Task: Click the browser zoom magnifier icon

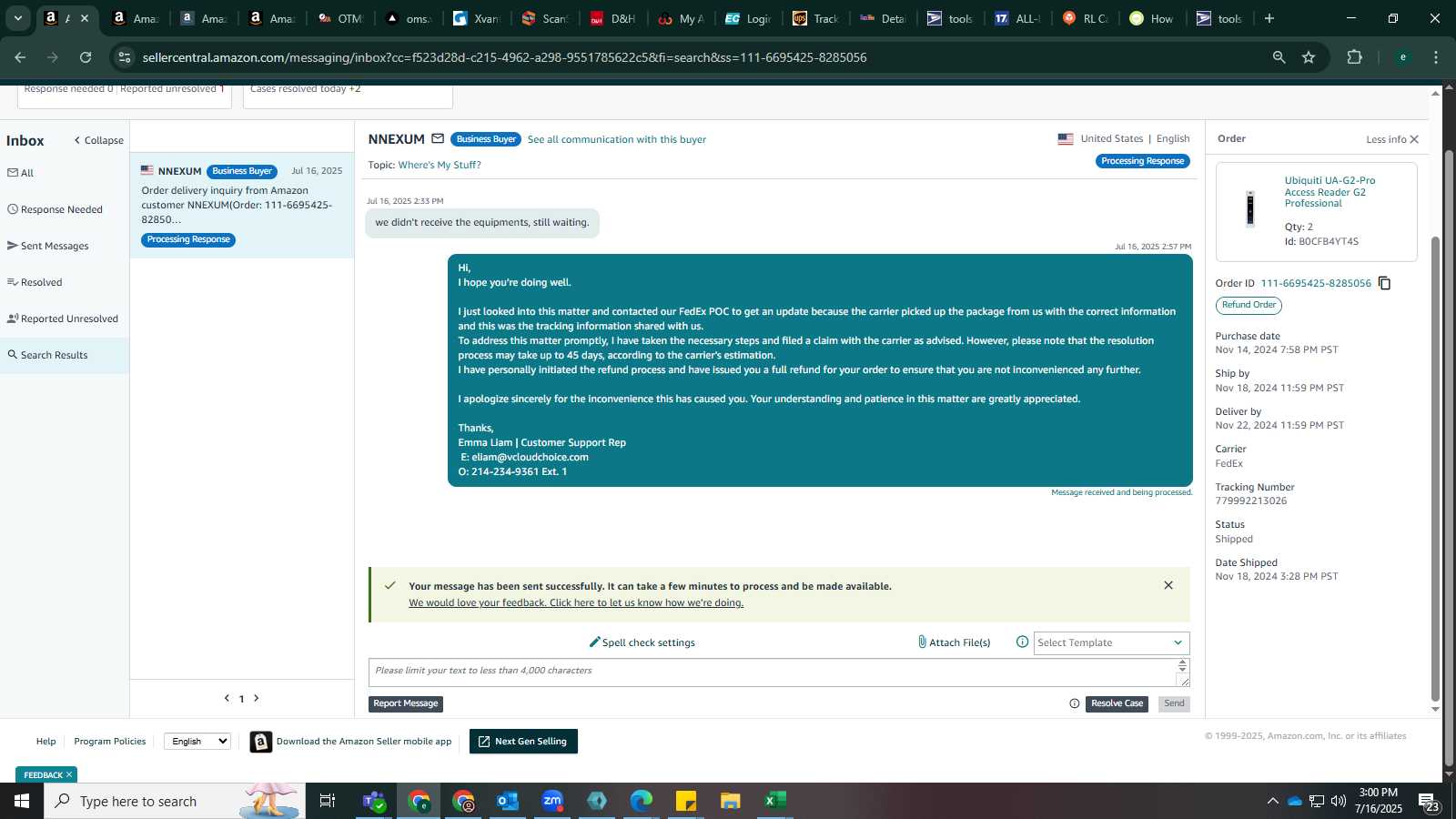Action: 1279,57
